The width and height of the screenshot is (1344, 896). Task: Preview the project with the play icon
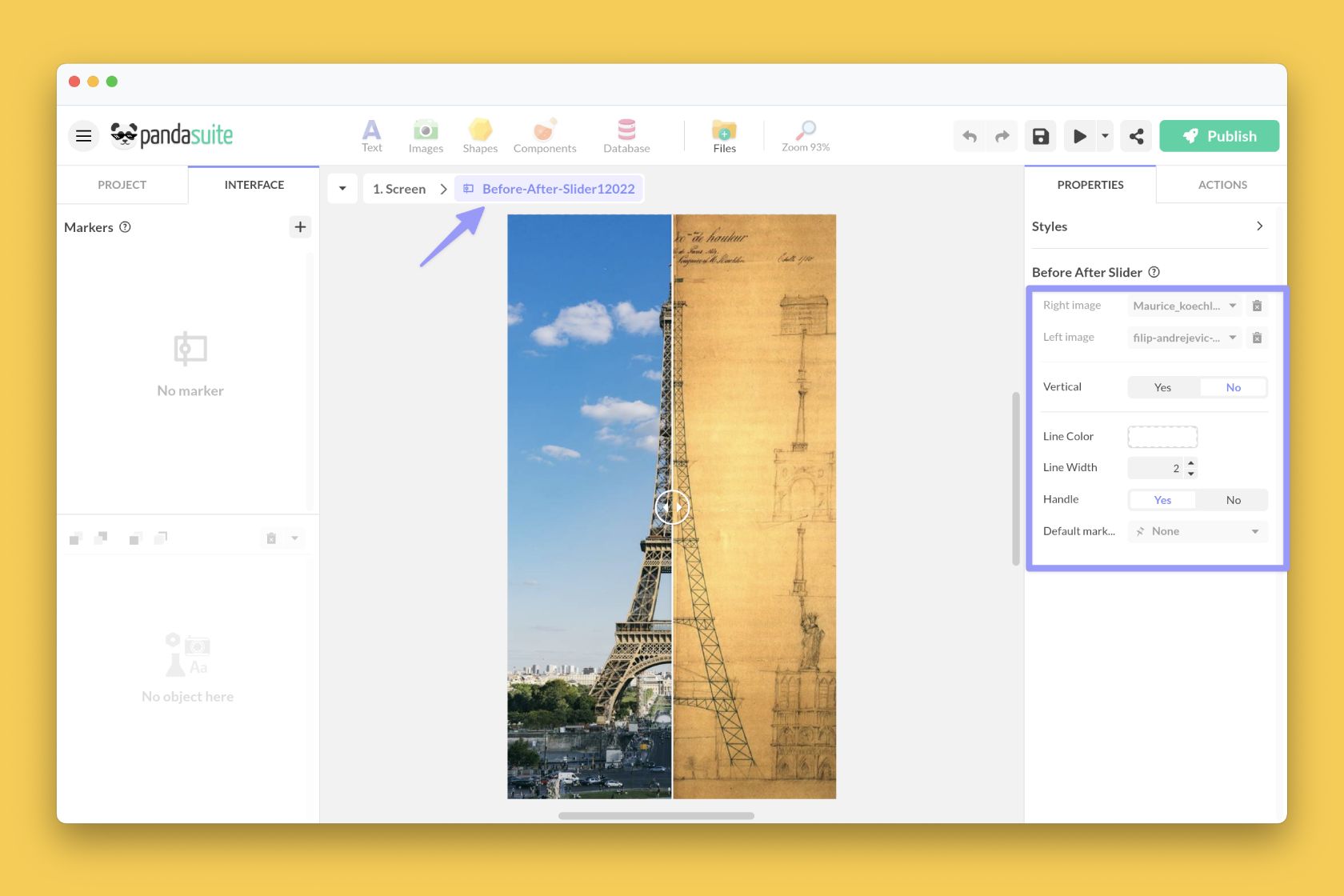(x=1079, y=135)
